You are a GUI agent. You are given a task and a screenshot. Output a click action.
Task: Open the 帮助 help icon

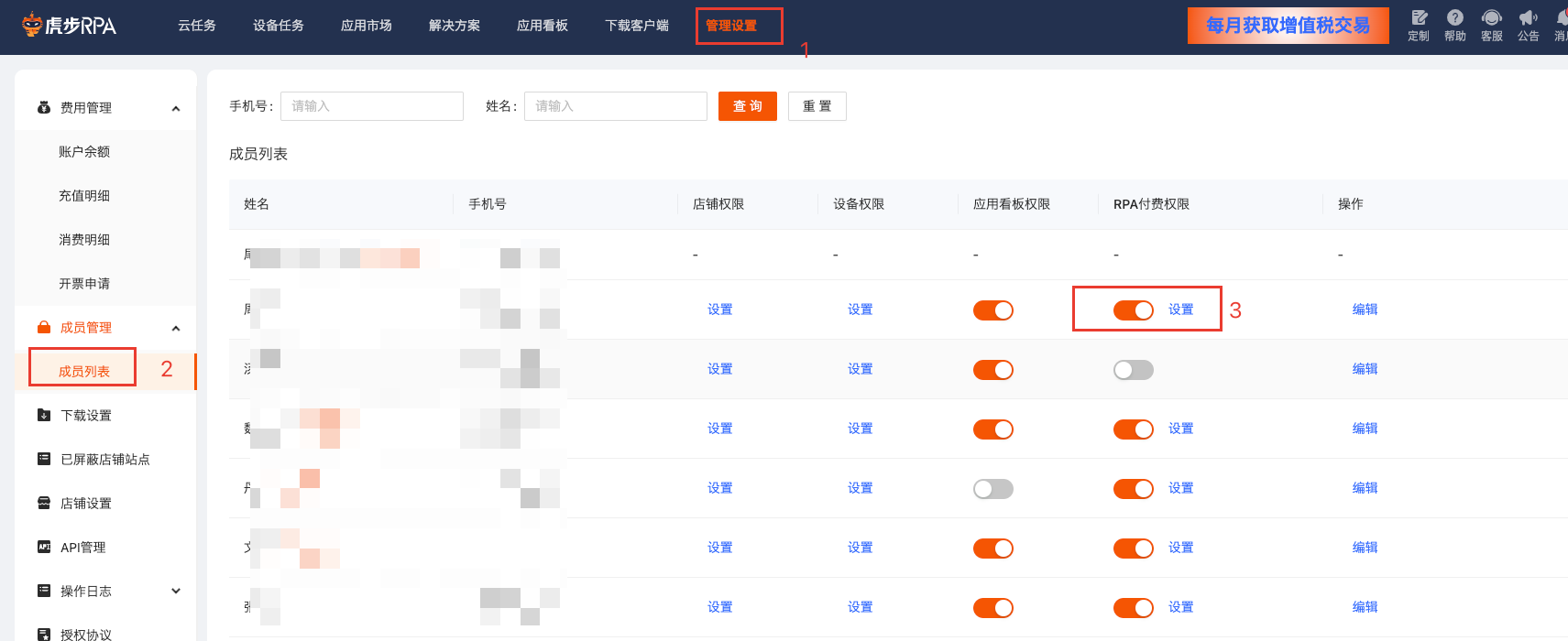(1455, 26)
